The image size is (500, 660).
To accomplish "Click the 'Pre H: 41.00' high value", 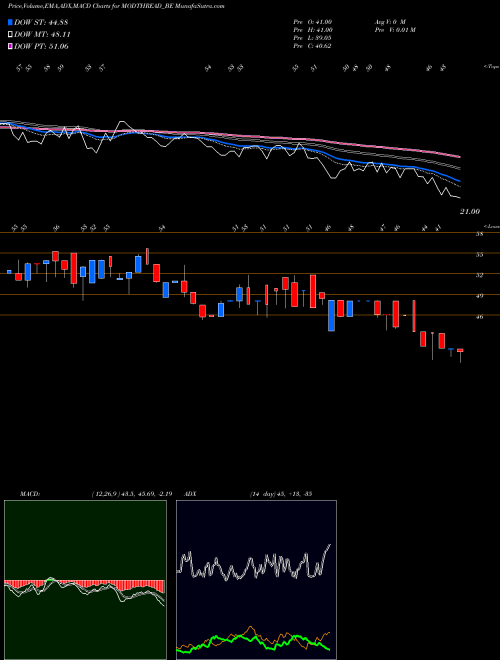I will pyautogui.click(x=313, y=29).
